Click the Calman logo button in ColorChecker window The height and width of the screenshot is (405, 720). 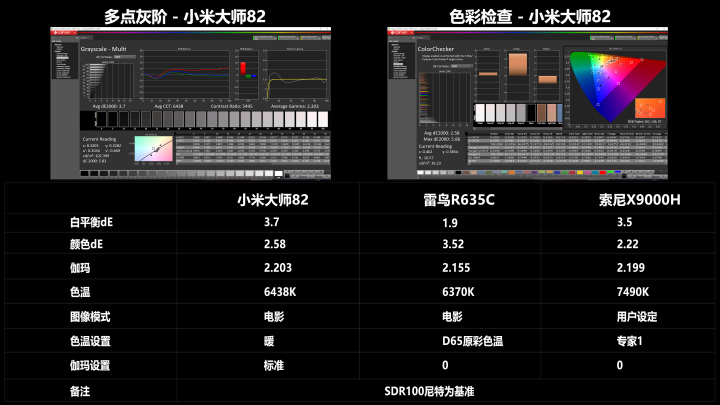(401, 33)
